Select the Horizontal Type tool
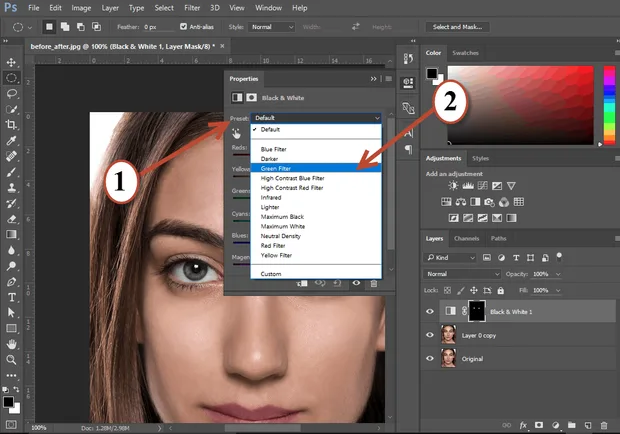The height and width of the screenshot is (434, 620). click(11, 297)
